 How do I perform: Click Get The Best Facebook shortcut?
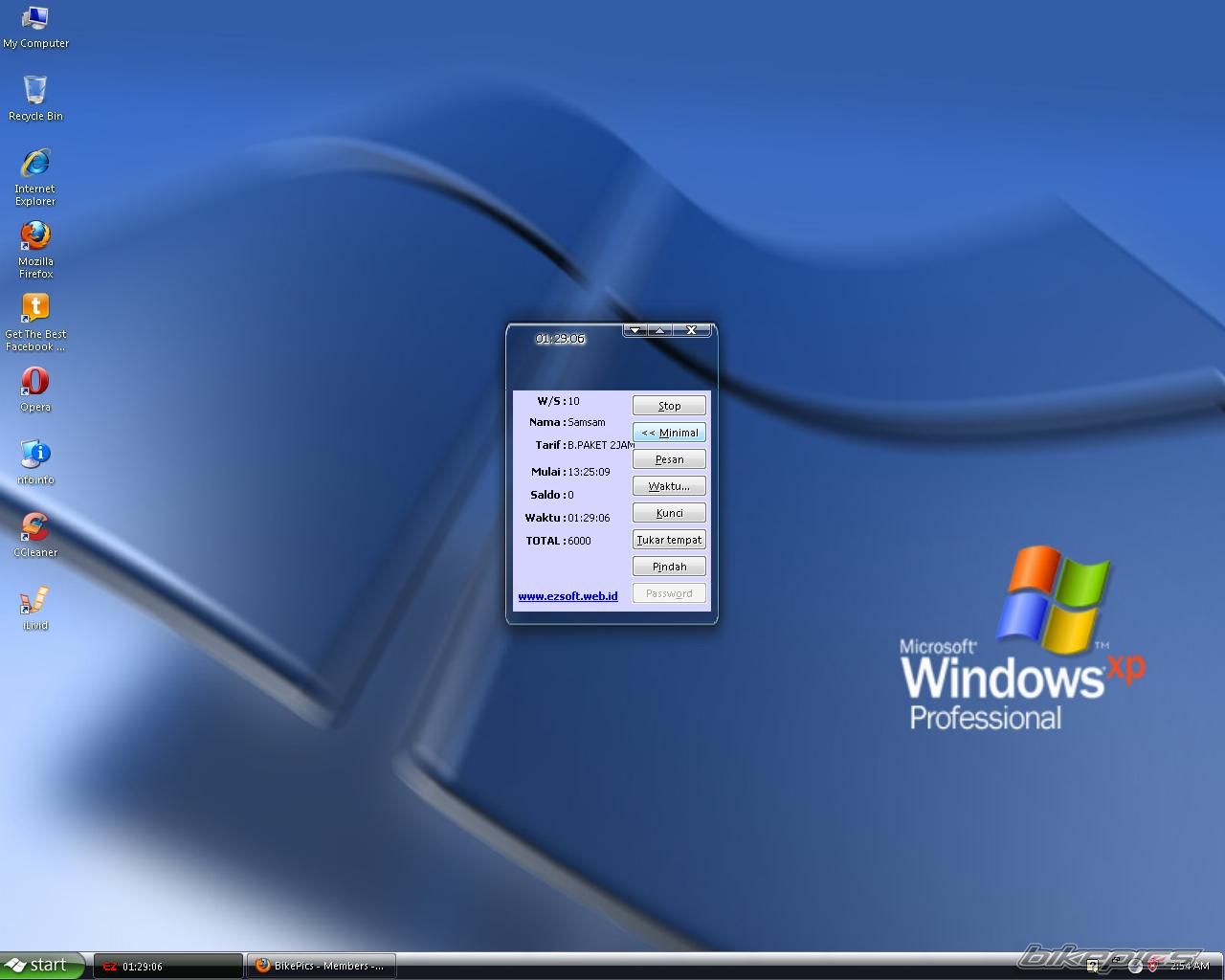[35, 310]
